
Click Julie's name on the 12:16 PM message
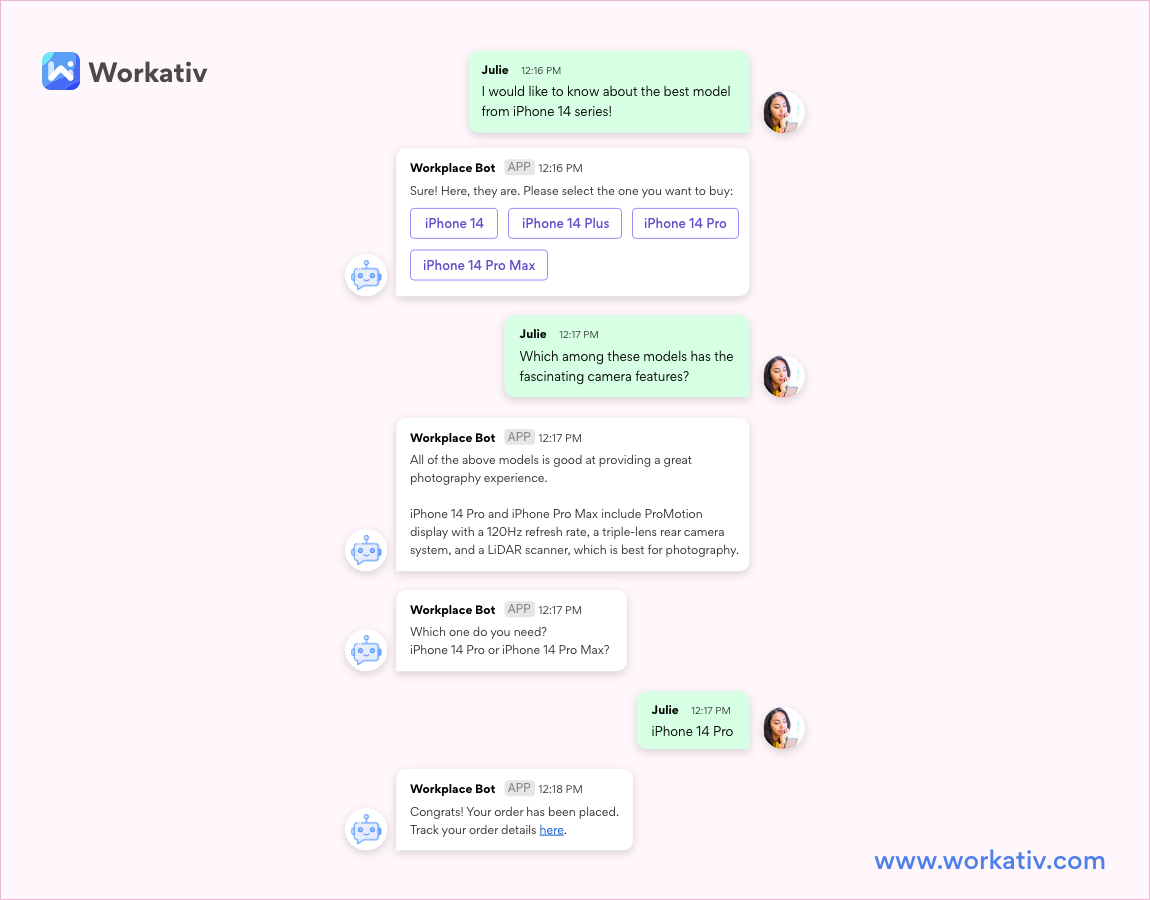pos(495,70)
